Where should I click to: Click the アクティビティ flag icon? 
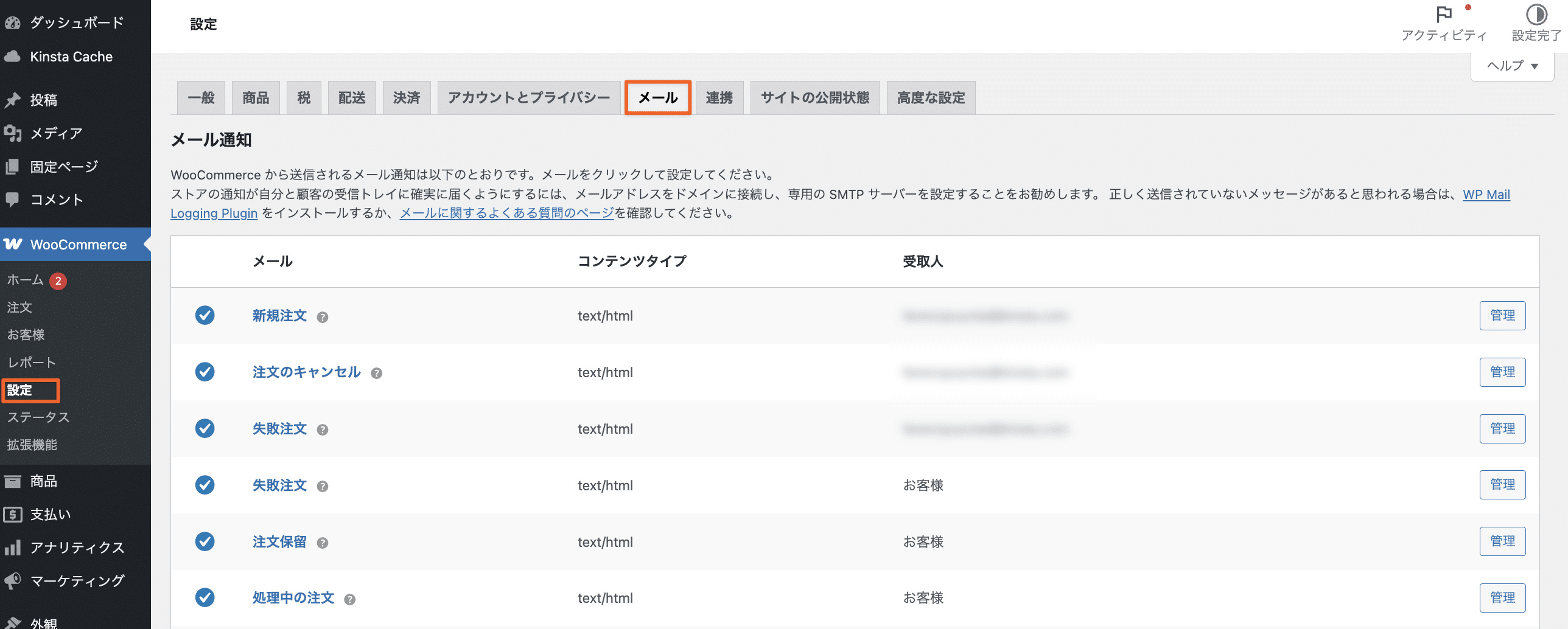point(1443,15)
